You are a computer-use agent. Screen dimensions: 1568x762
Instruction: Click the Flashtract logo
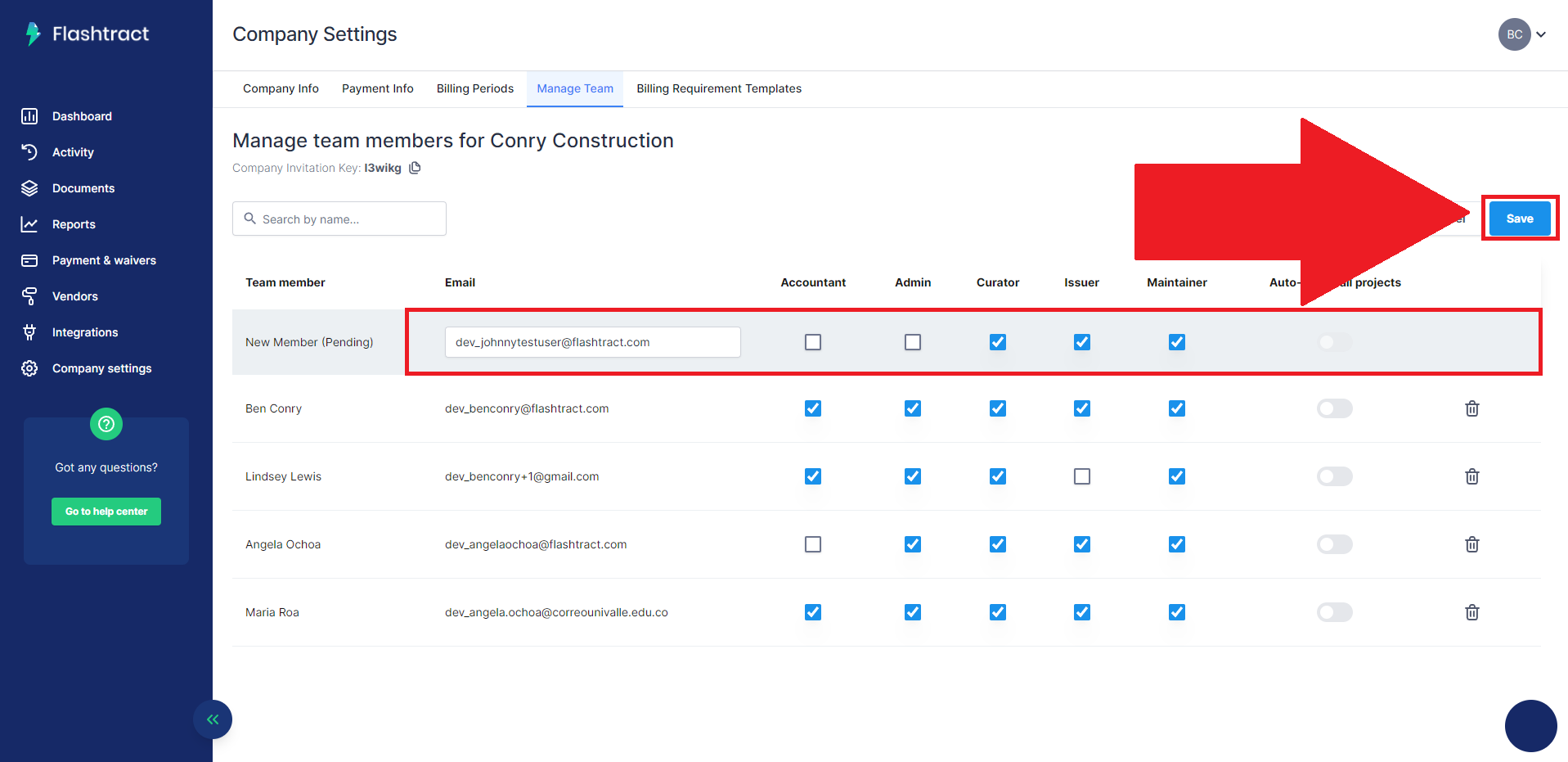click(x=88, y=34)
